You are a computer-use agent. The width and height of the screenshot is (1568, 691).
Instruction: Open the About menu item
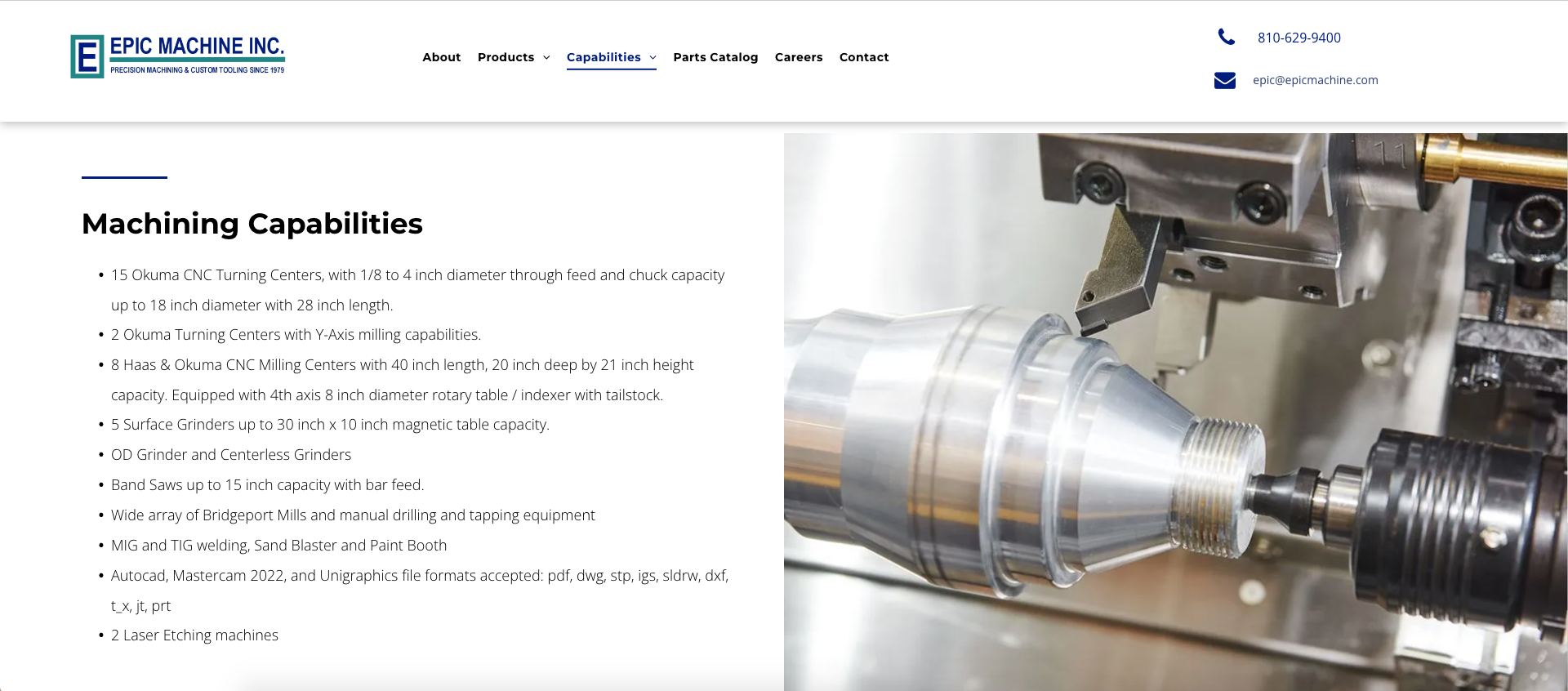(x=442, y=57)
